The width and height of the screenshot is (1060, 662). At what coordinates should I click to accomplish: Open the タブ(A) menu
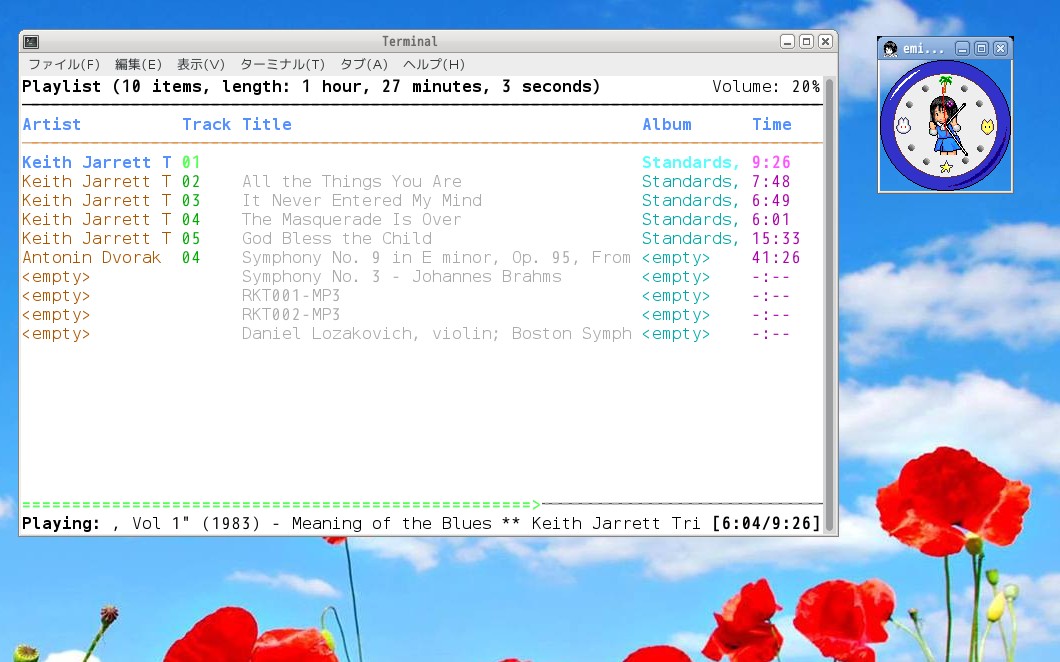(x=364, y=64)
